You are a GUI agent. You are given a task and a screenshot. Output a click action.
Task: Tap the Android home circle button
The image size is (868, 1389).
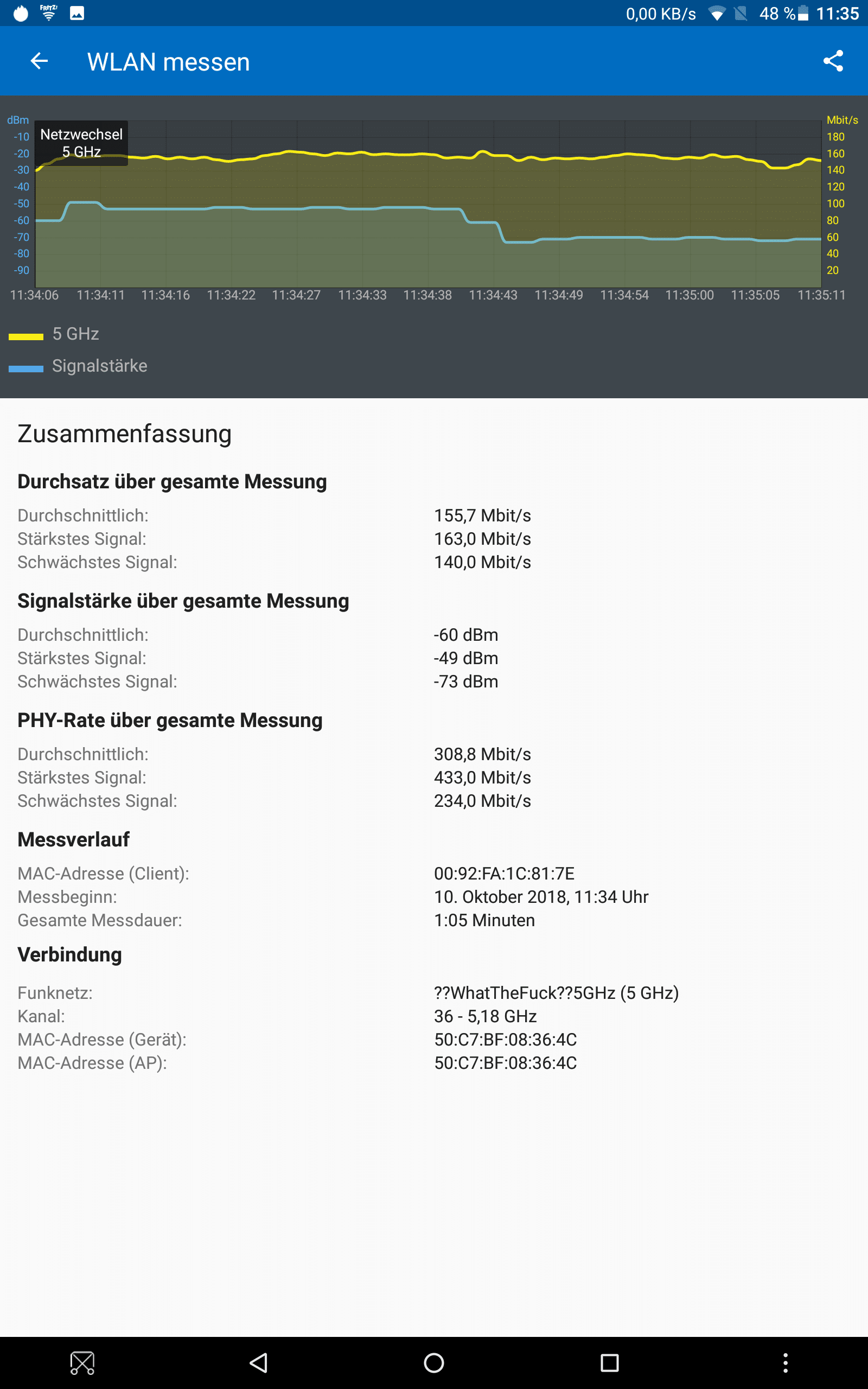pos(434,1362)
